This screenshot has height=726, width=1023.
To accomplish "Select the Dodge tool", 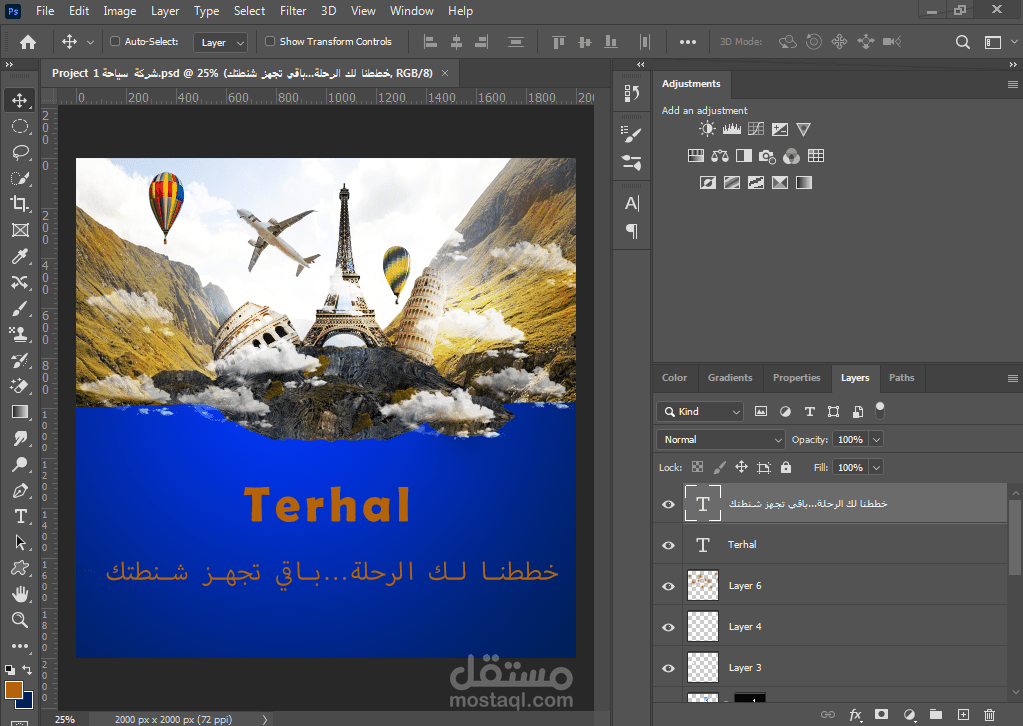I will [20, 464].
